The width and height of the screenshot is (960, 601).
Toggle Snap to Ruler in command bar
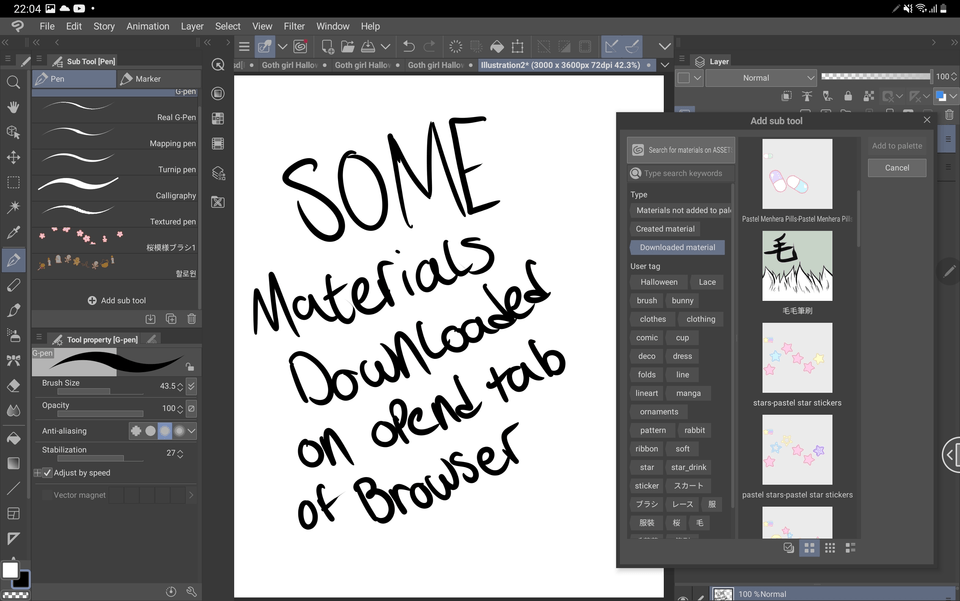611,47
